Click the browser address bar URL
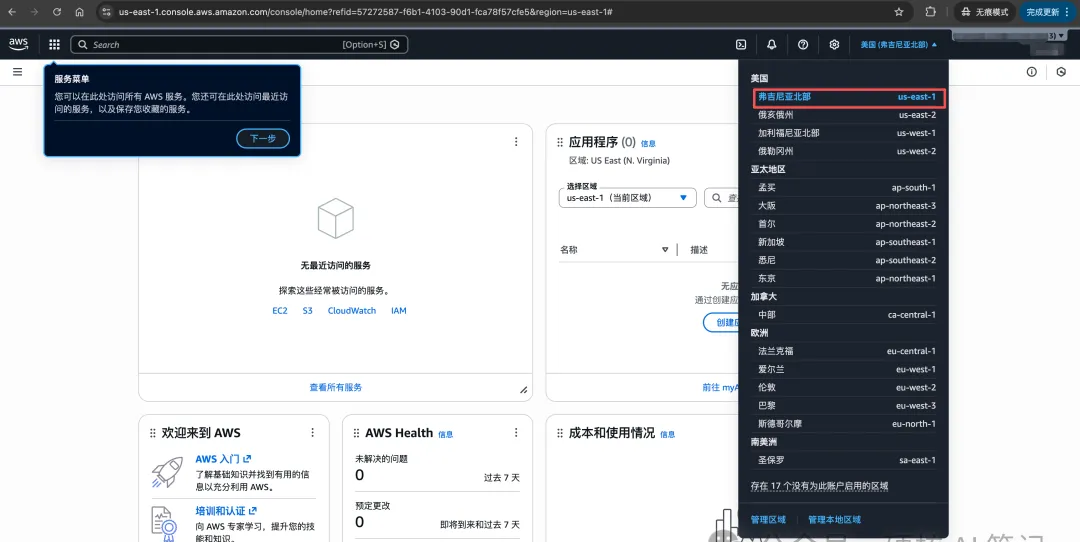This screenshot has height=542, width=1080. 366,12
